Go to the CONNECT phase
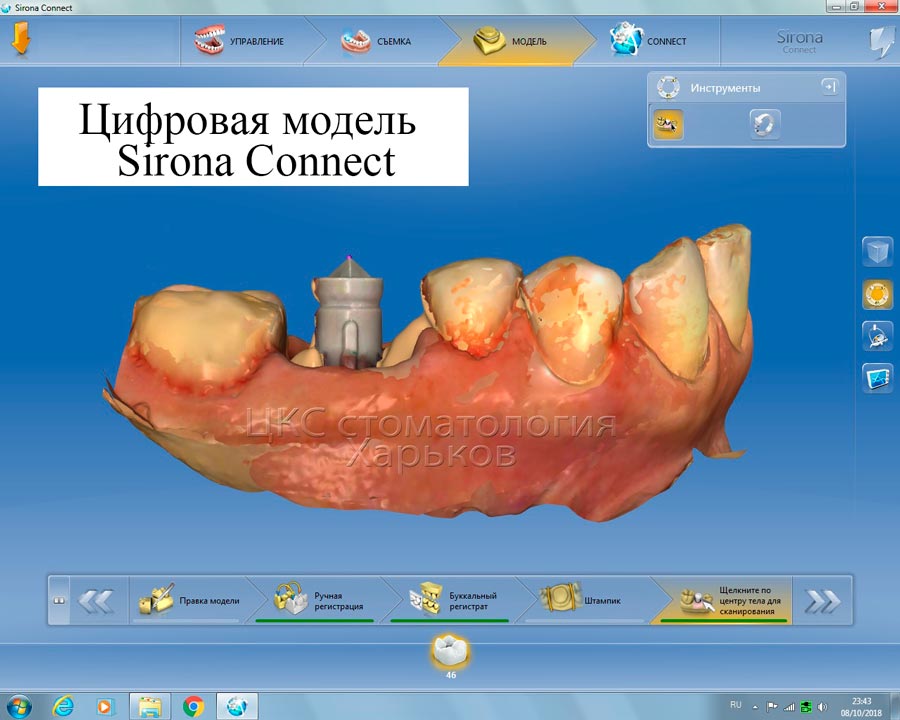The height and width of the screenshot is (720, 900). (x=650, y=41)
